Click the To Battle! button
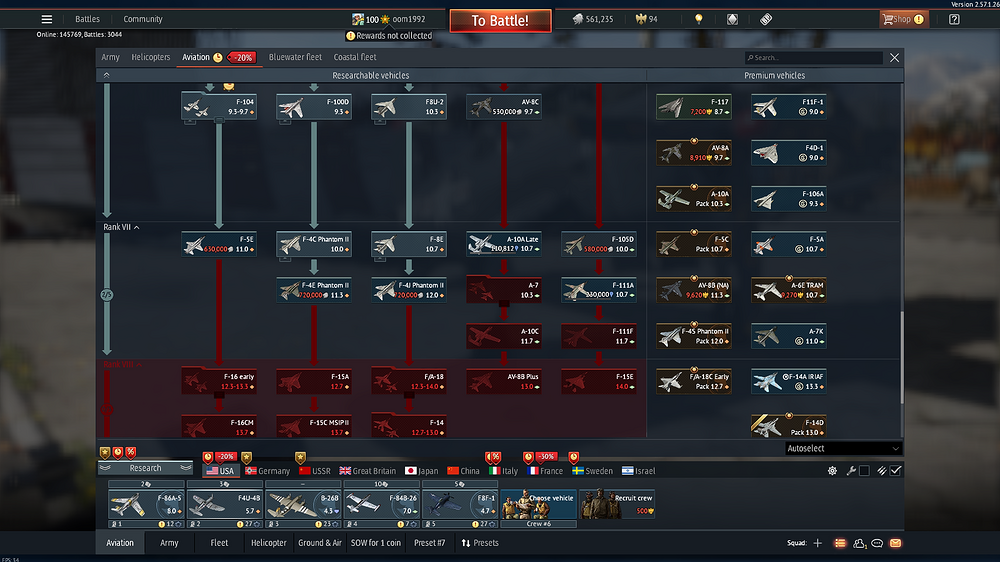The image size is (1000, 562). click(x=500, y=20)
